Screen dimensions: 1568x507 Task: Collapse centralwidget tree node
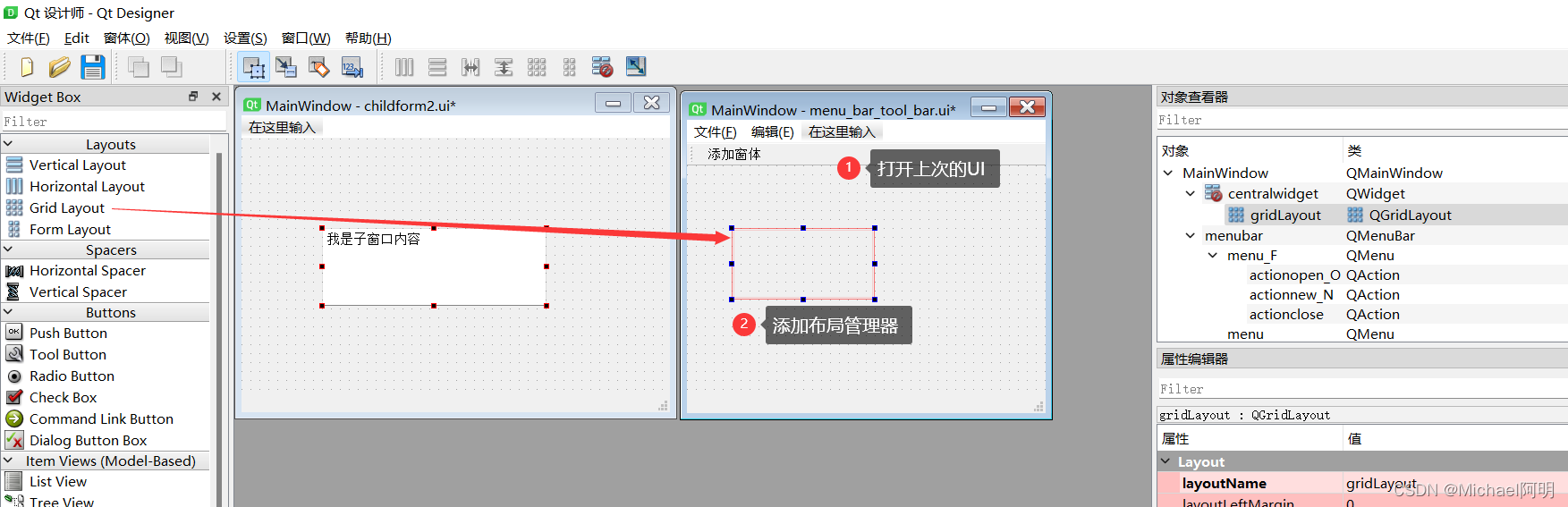pos(1191,193)
